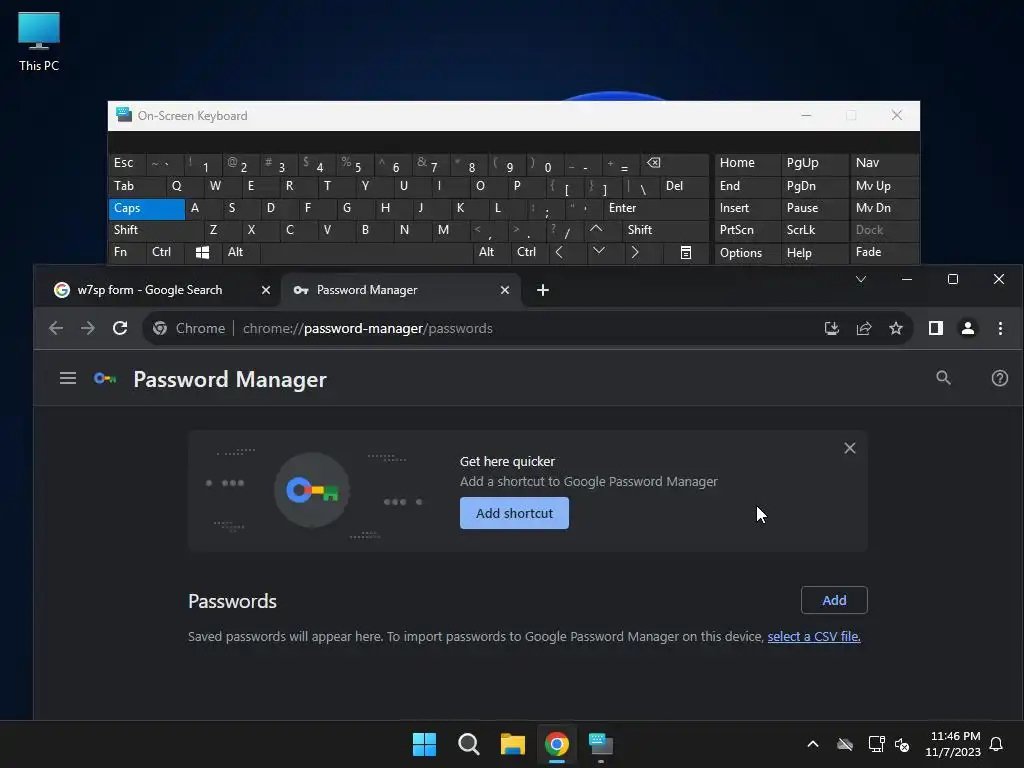Toggle left Shift key on On-Screen Keyboard

[156, 230]
